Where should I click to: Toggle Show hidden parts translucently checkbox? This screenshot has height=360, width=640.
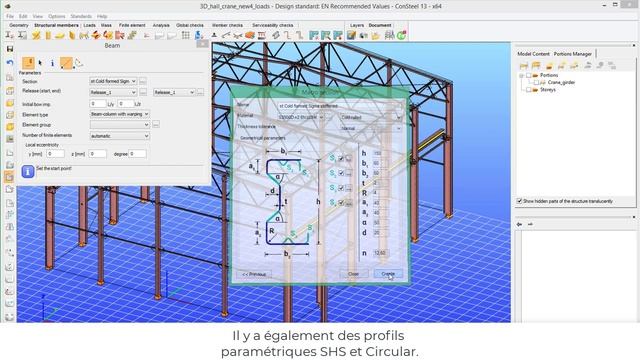(519, 201)
